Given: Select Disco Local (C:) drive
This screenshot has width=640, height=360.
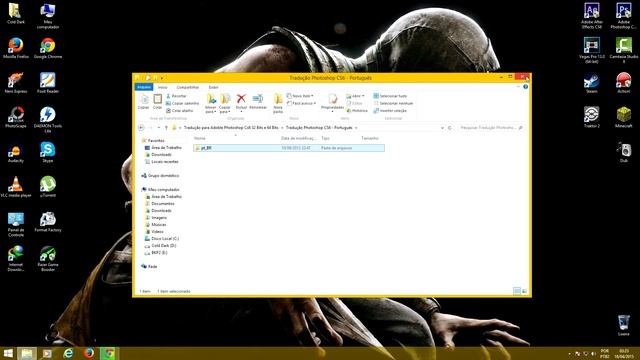Looking at the screenshot, I should click(x=162, y=238).
